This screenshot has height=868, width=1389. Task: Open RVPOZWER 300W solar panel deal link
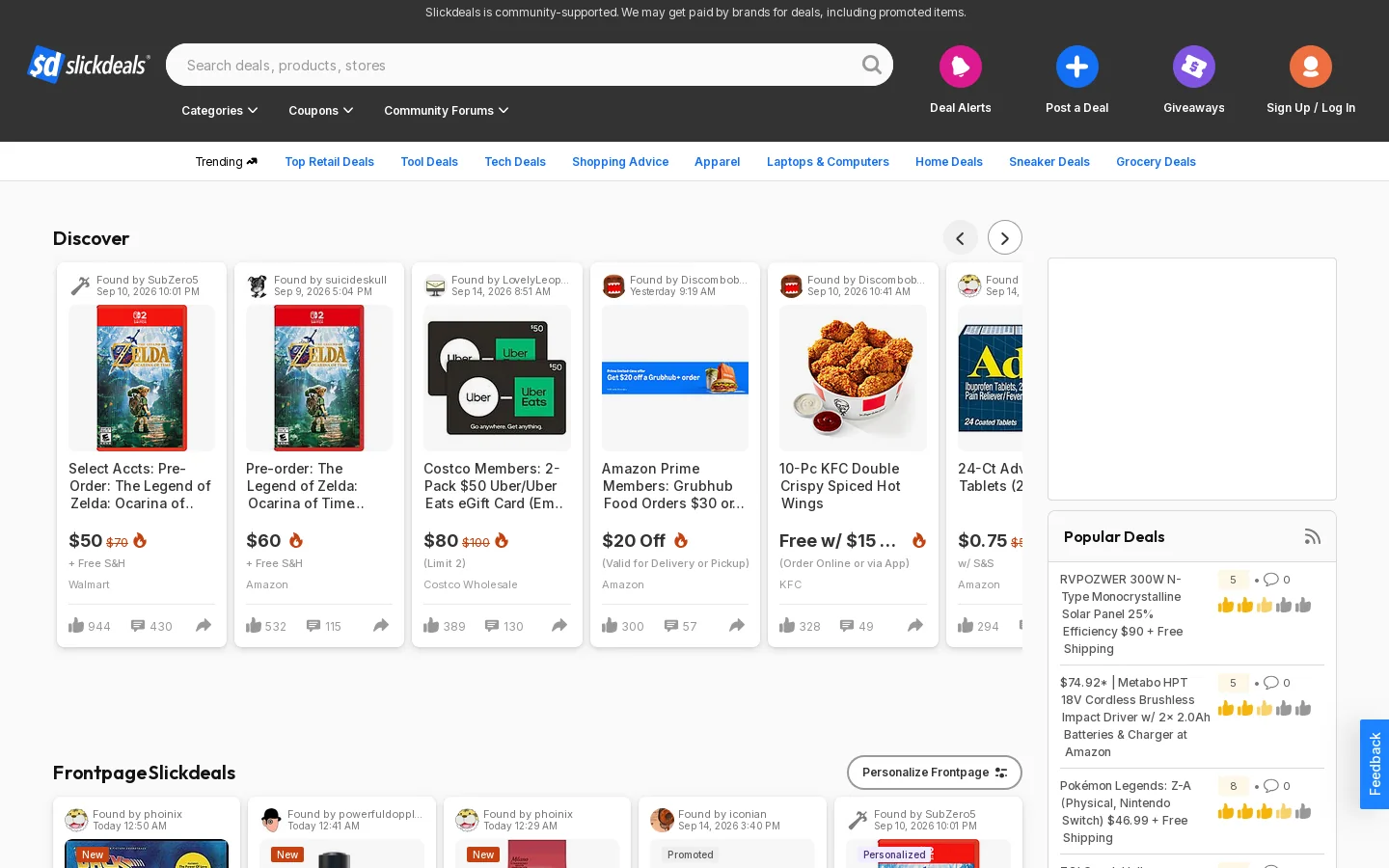click(1124, 614)
